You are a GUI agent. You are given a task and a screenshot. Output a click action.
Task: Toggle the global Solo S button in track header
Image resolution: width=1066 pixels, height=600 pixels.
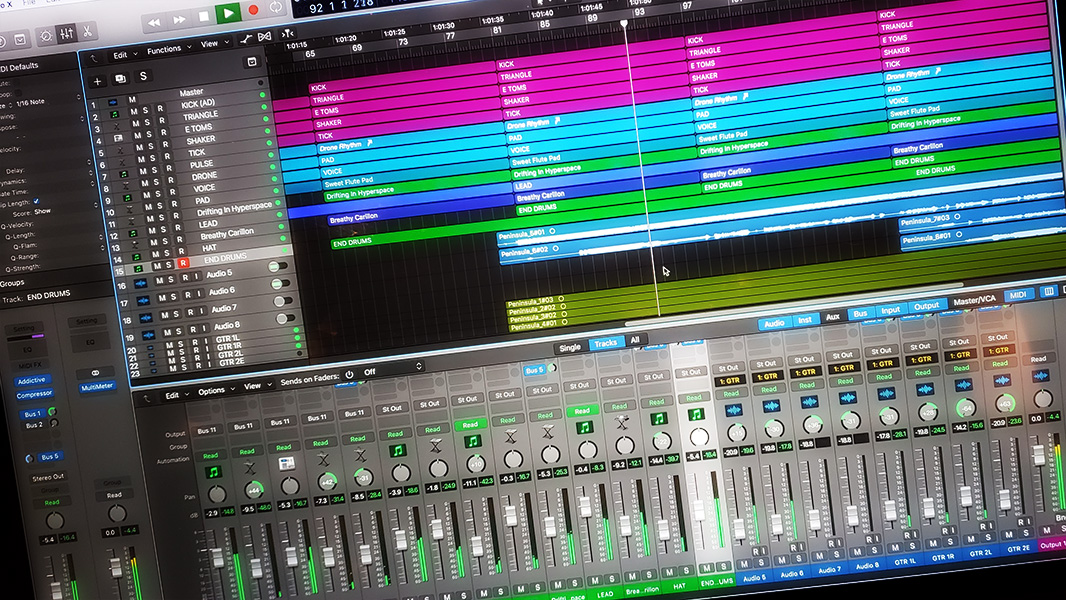click(143, 76)
